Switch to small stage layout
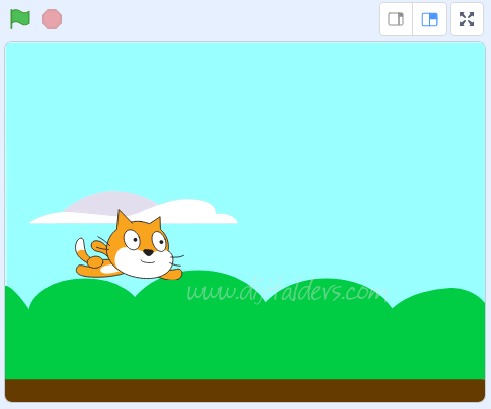 (x=396, y=19)
